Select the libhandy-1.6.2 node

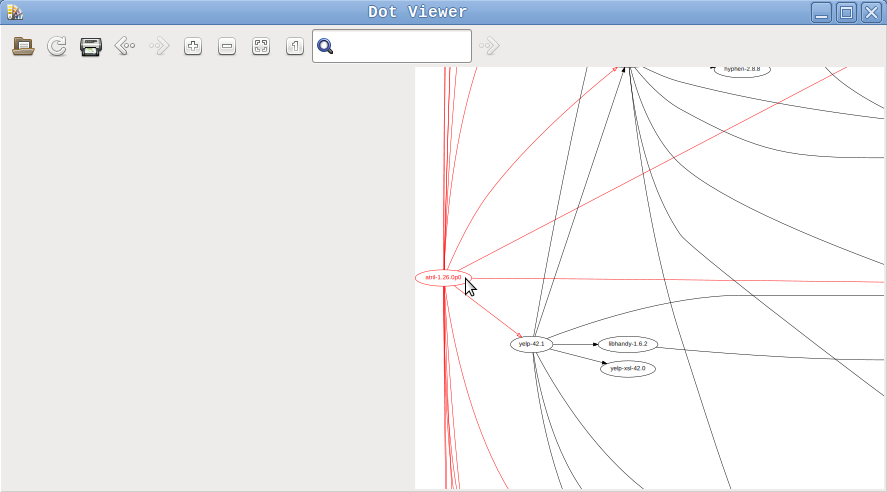pyautogui.click(x=628, y=344)
